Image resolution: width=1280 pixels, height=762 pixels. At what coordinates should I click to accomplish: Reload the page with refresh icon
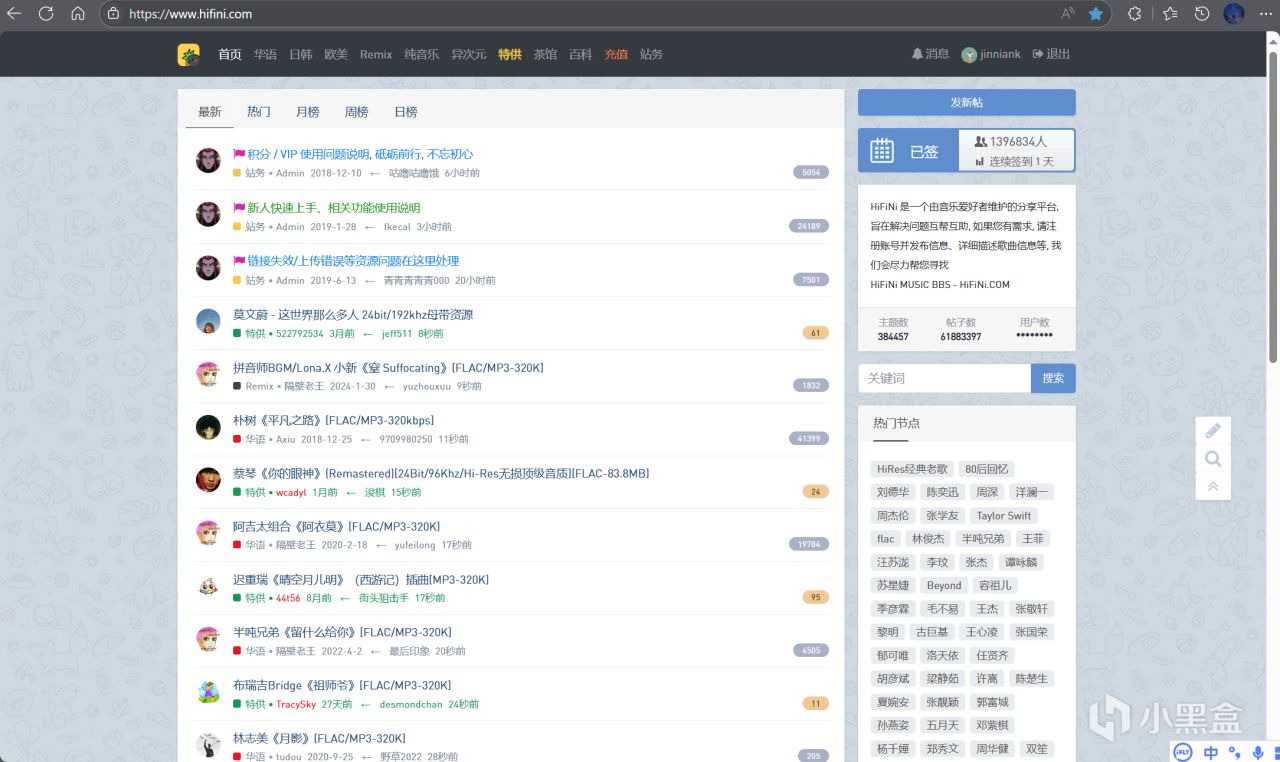coord(46,14)
